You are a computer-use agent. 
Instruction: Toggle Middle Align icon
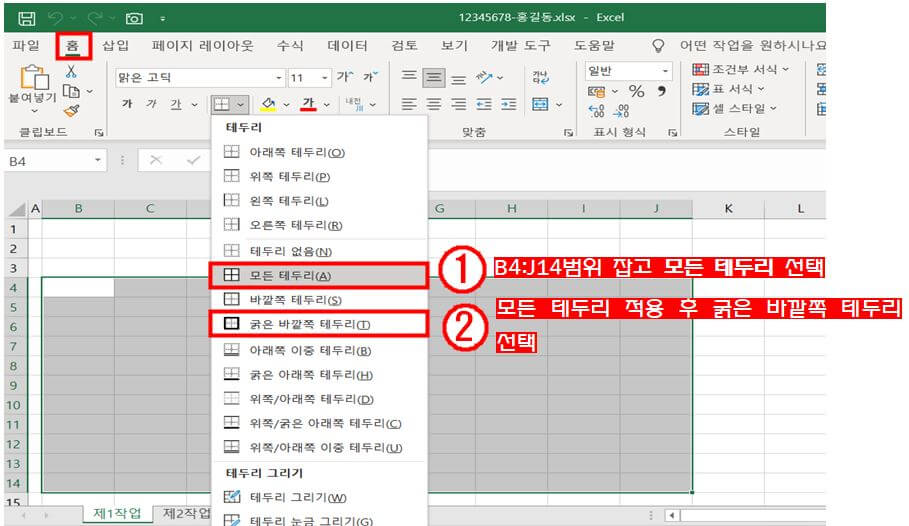(434, 77)
